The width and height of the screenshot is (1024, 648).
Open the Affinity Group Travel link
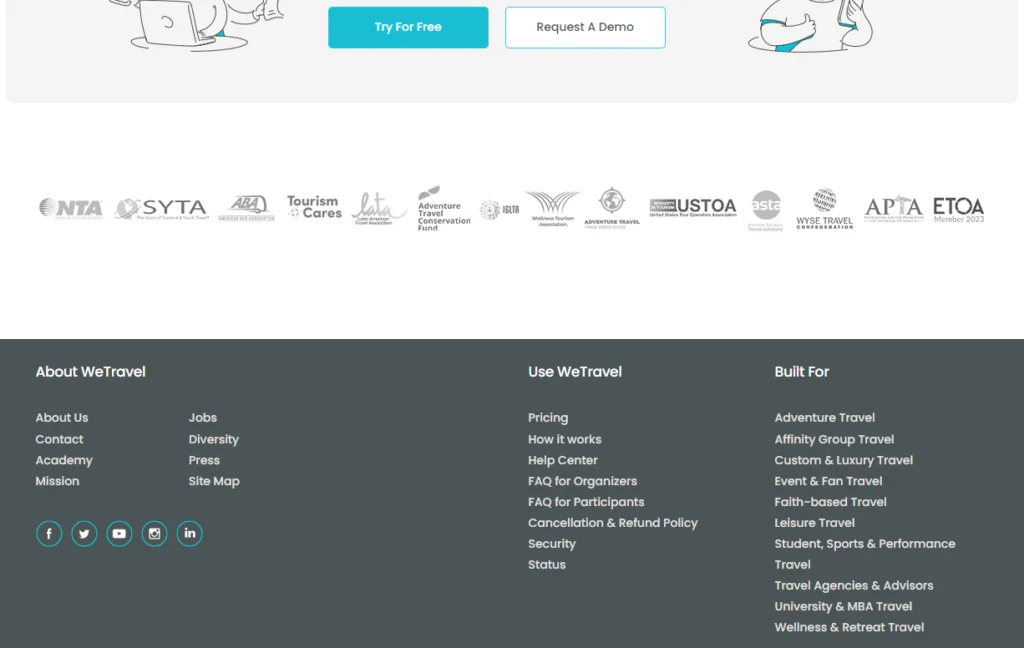835,440
